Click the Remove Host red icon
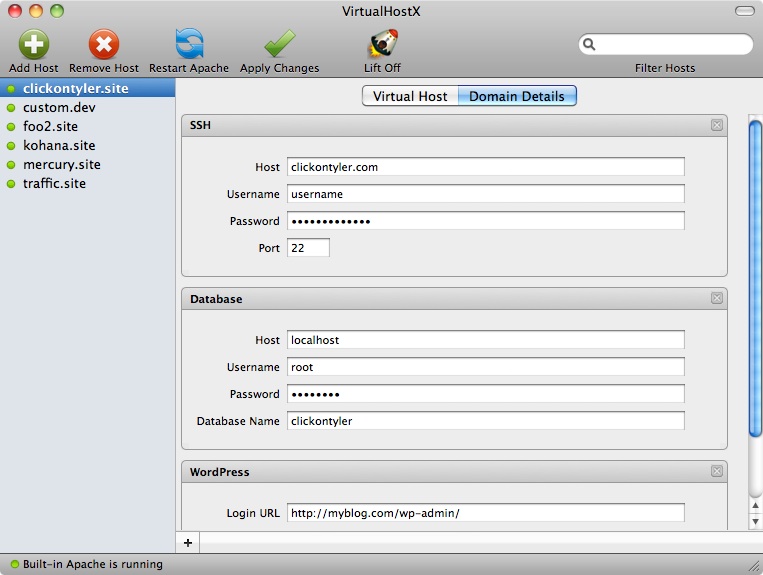The height and width of the screenshot is (575, 763). tap(104, 45)
